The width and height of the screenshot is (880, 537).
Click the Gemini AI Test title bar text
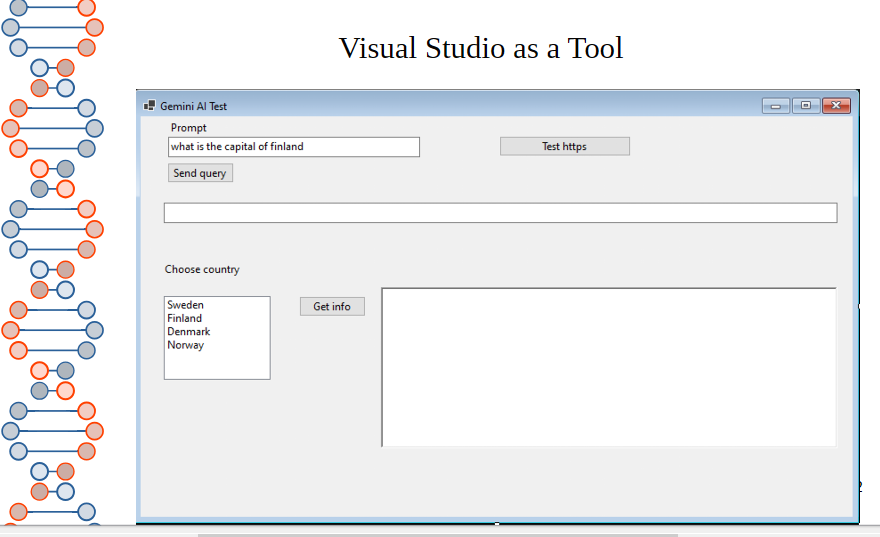click(194, 106)
